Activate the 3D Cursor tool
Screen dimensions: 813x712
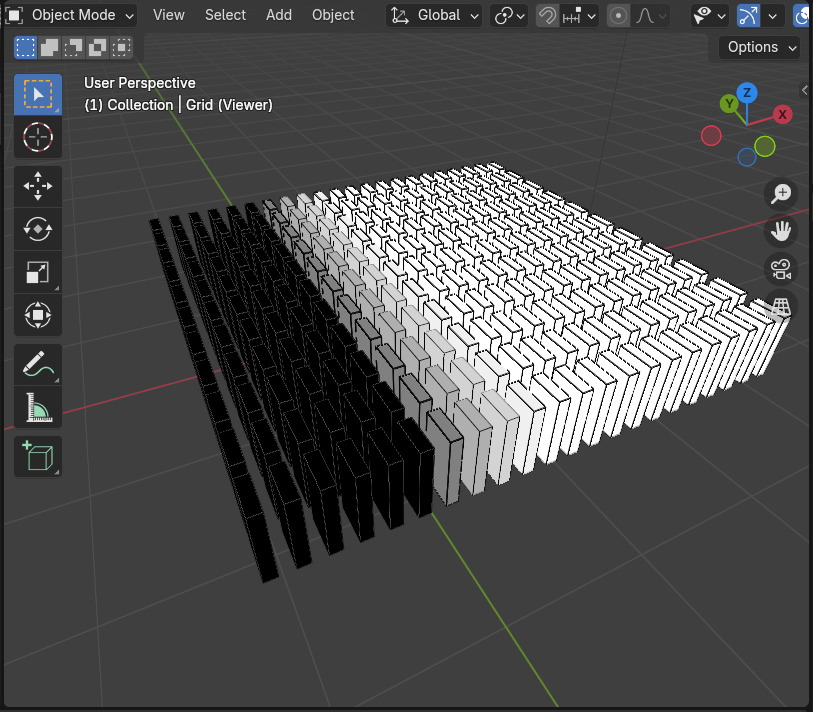38,137
